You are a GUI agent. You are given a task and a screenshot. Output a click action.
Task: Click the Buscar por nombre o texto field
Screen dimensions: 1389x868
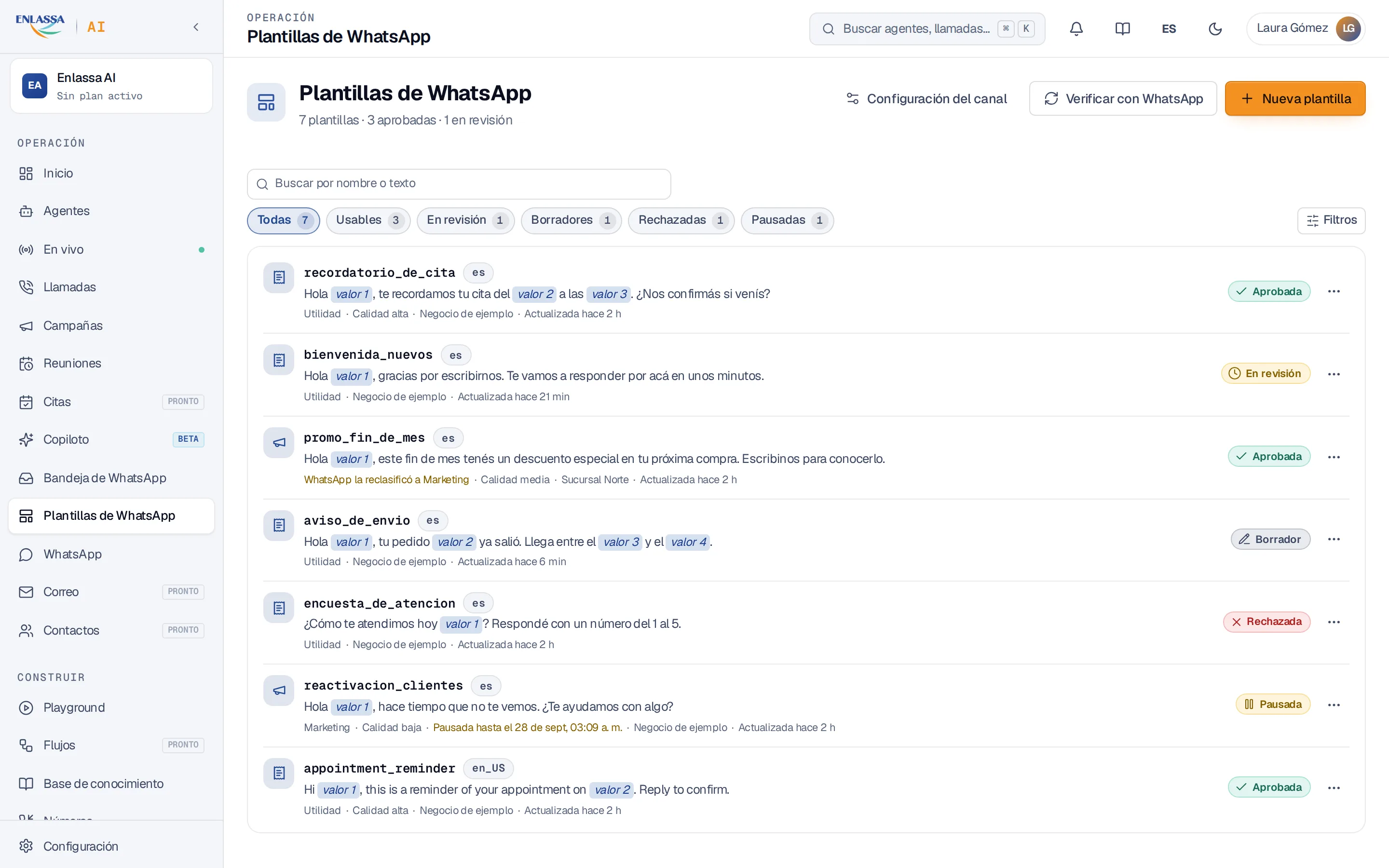click(459, 184)
